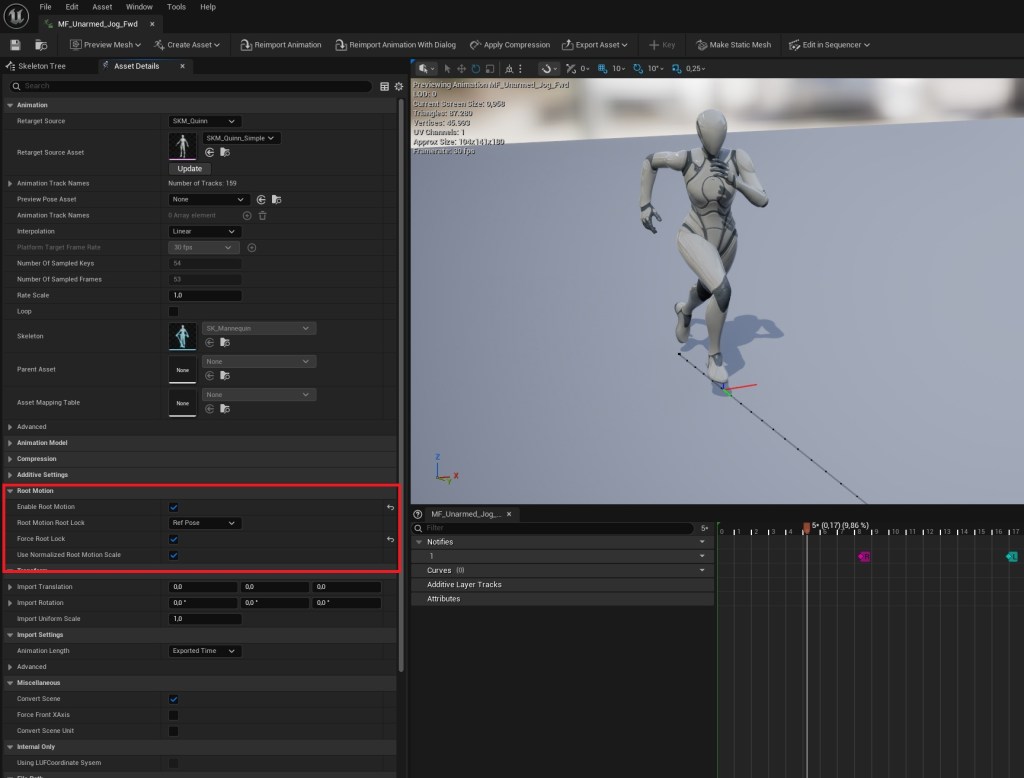
Task: Expand the Compression section
Action: click(36, 459)
